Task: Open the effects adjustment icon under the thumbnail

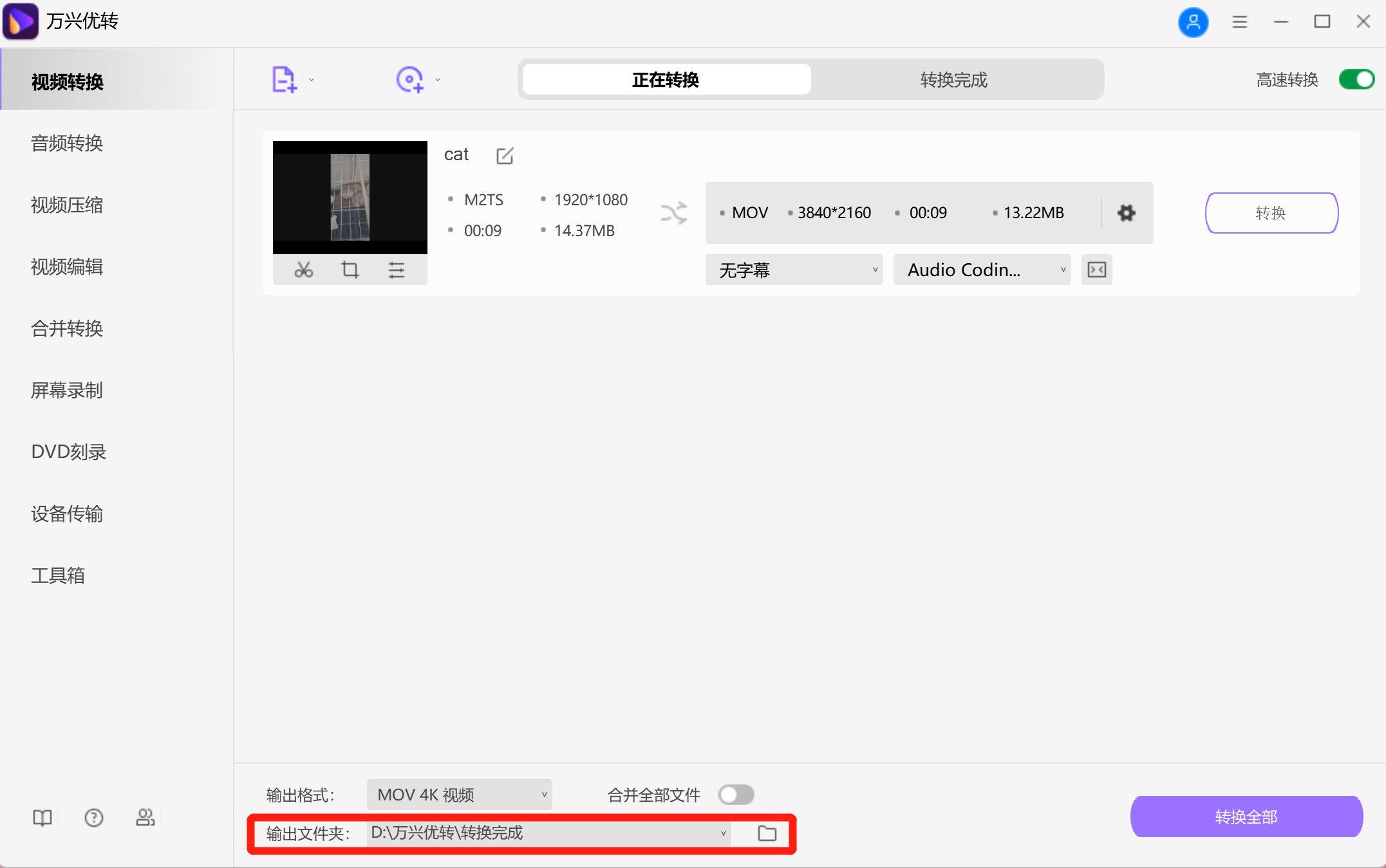Action: pos(396,270)
